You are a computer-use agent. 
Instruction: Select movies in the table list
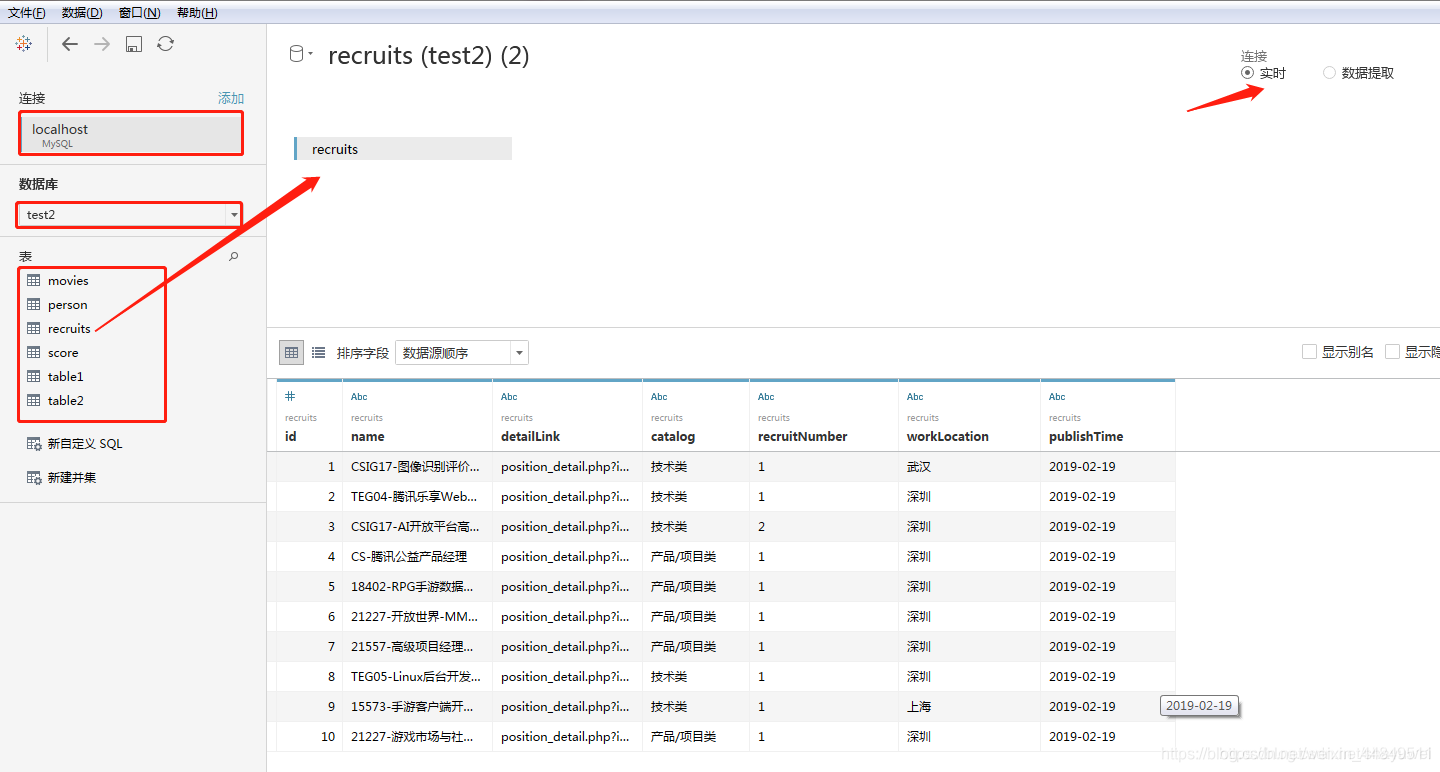coord(68,281)
